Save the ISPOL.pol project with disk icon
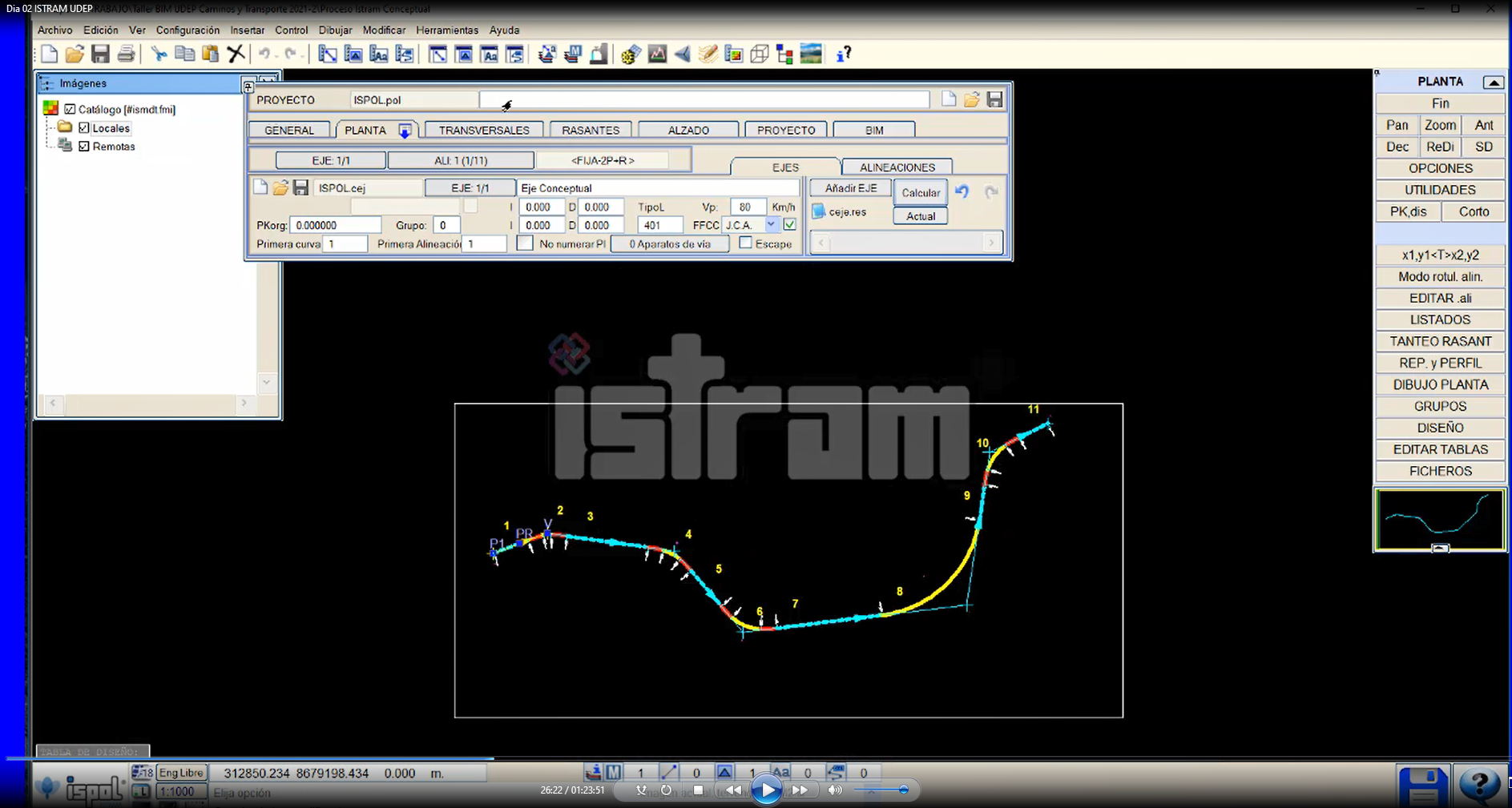The width and height of the screenshot is (1512, 808). click(994, 99)
